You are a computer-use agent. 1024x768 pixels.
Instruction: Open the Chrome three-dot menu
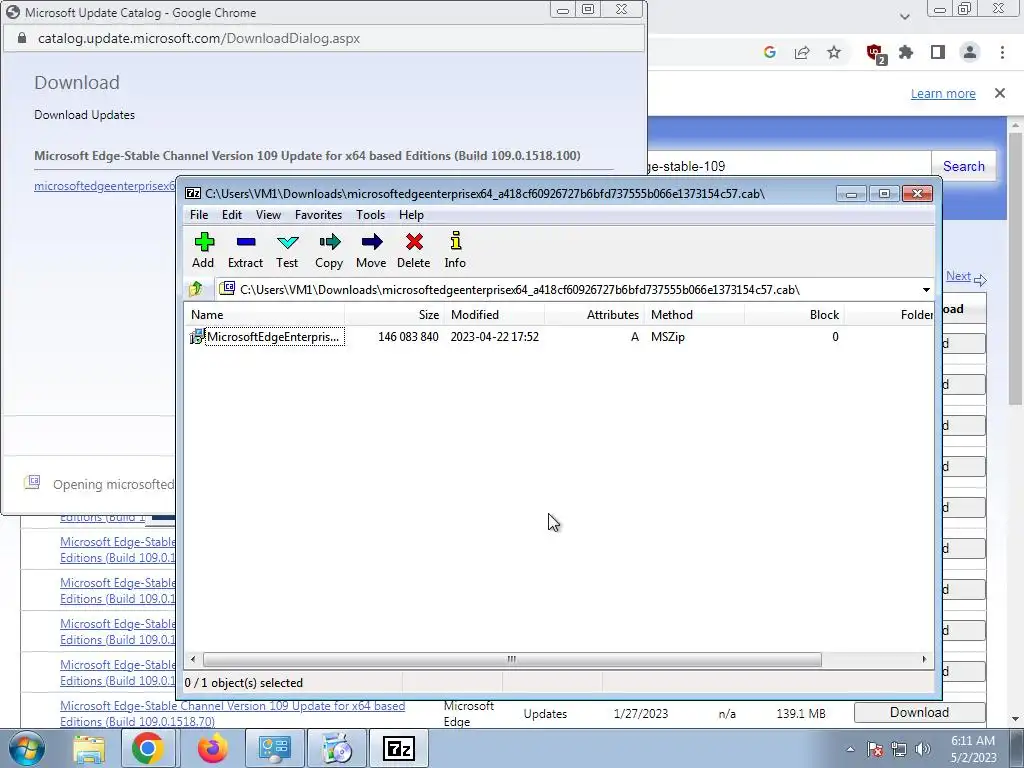[1002, 52]
